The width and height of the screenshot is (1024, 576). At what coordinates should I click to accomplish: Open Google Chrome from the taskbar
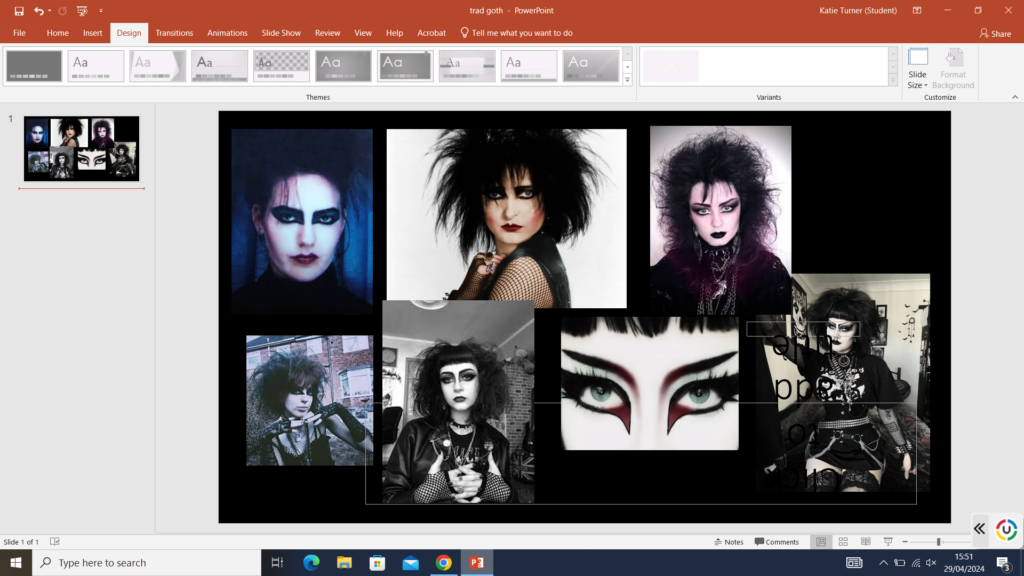pyautogui.click(x=443, y=563)
